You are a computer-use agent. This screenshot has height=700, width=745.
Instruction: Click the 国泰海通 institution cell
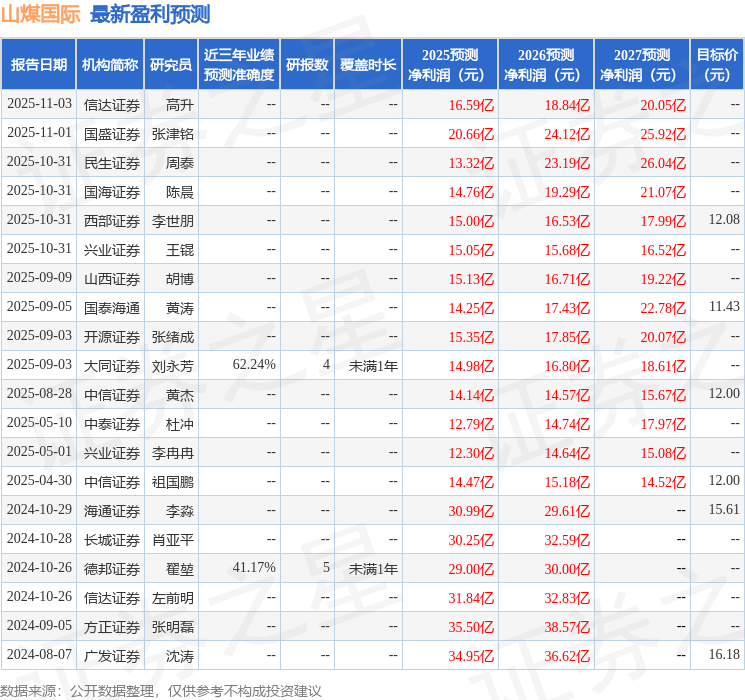pyautogui.click(x=112, y=308)
